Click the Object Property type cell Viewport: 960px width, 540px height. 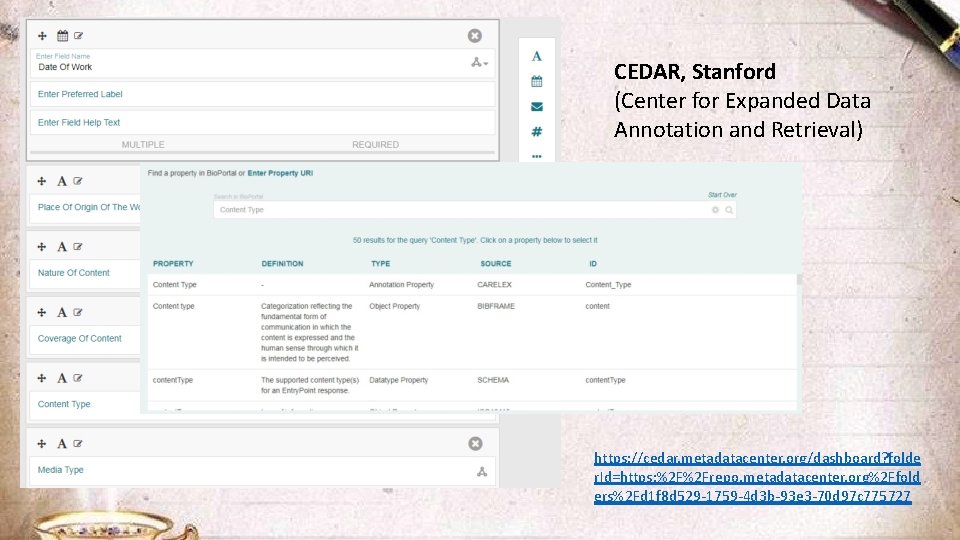tap(394, 306)
